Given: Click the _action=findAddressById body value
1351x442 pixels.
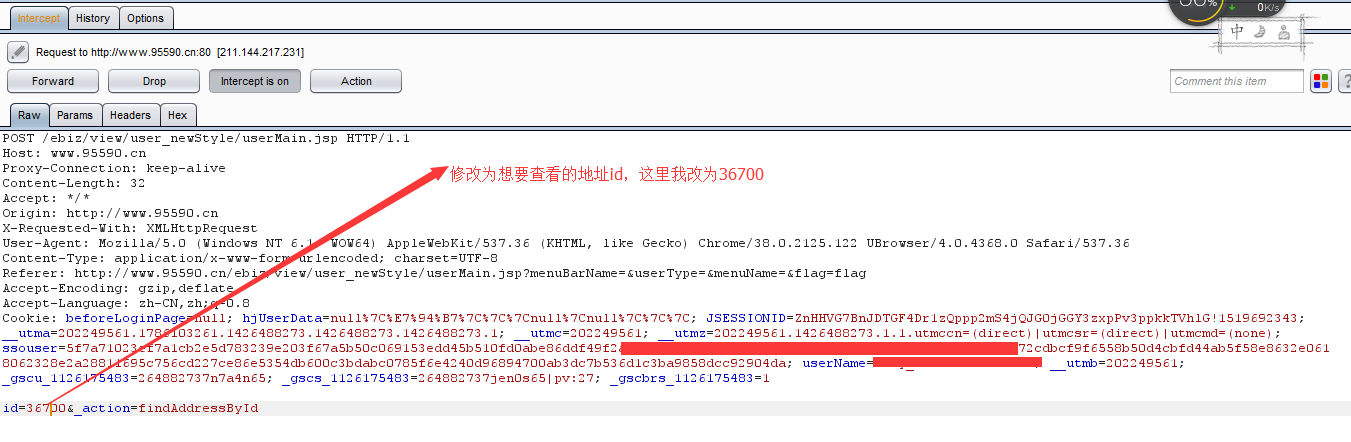Looking at the screenshot, I should coord(166,408).
